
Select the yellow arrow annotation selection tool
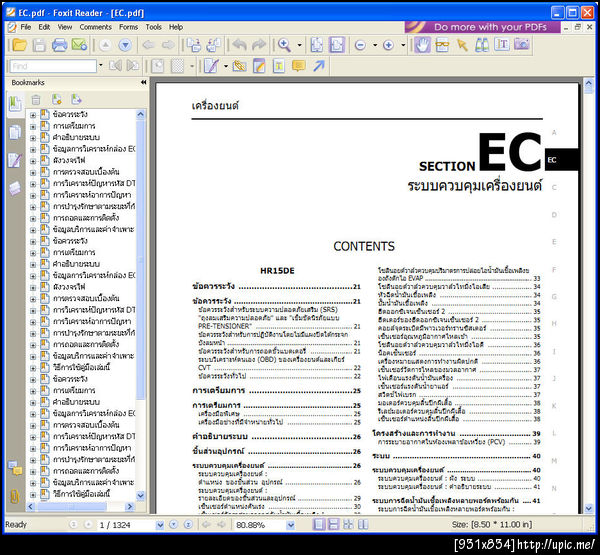[x=462, y=45]
